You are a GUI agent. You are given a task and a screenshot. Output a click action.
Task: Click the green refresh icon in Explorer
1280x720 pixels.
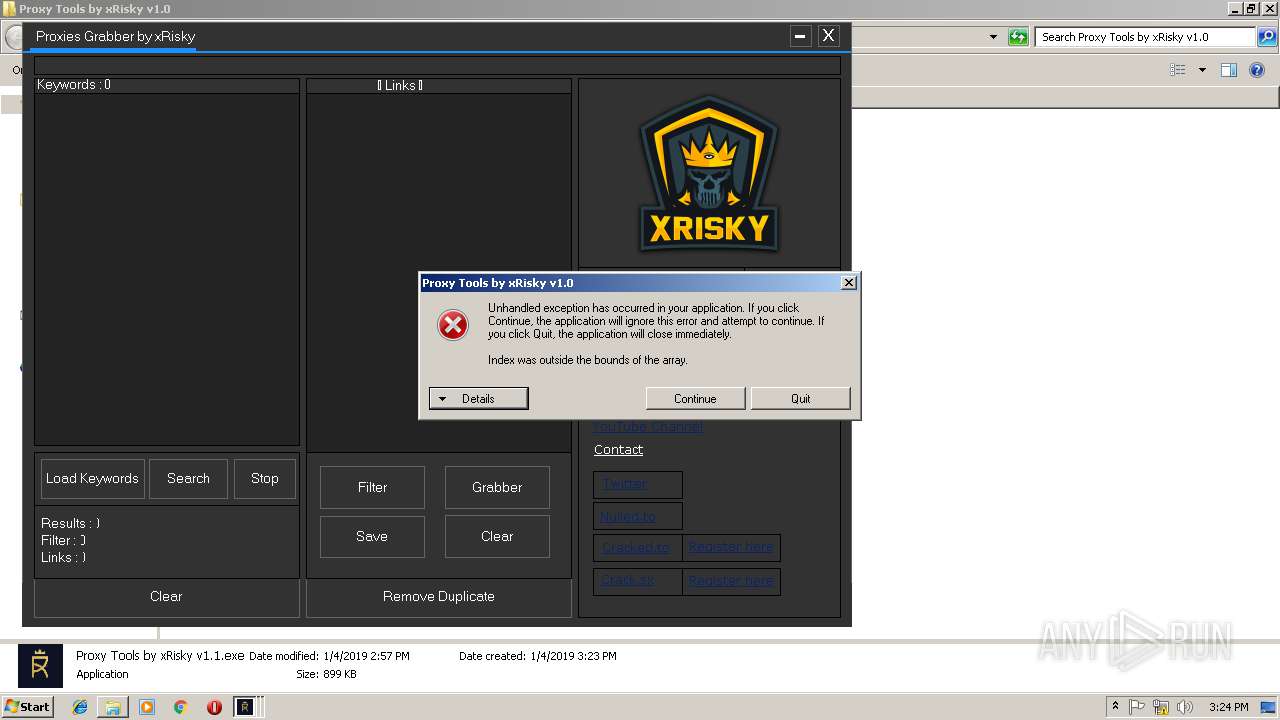pos(1018,37)
